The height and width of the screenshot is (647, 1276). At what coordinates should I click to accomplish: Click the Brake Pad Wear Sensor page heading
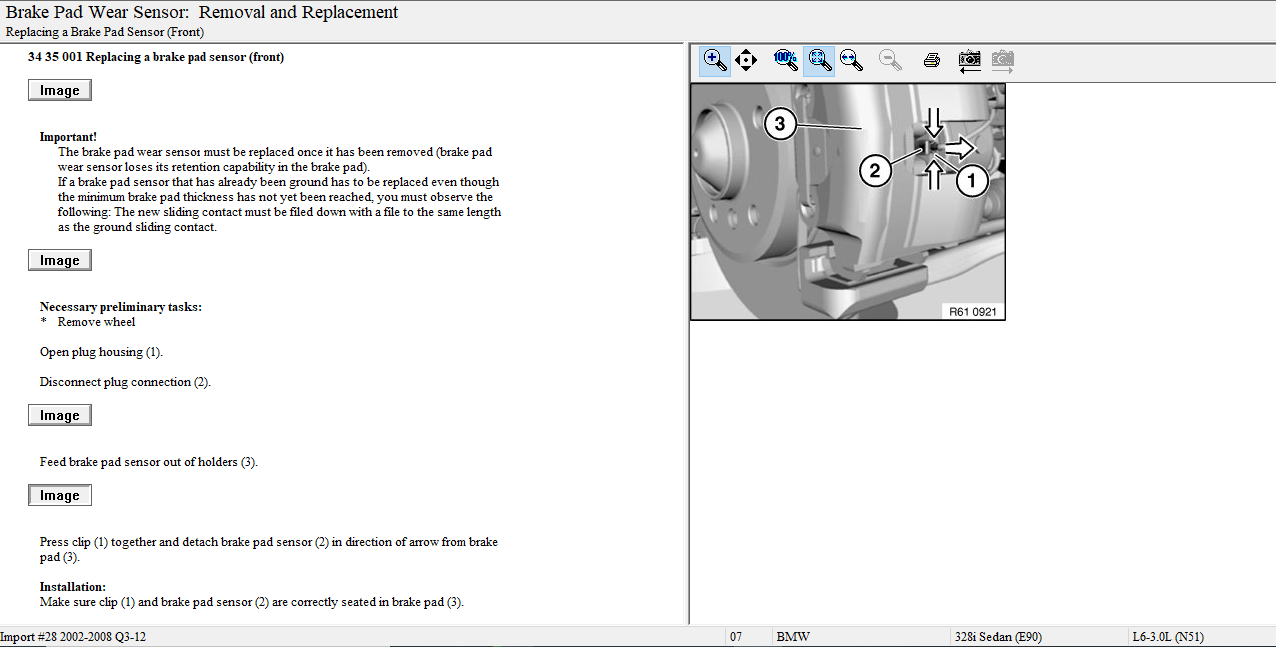(202, 13)
